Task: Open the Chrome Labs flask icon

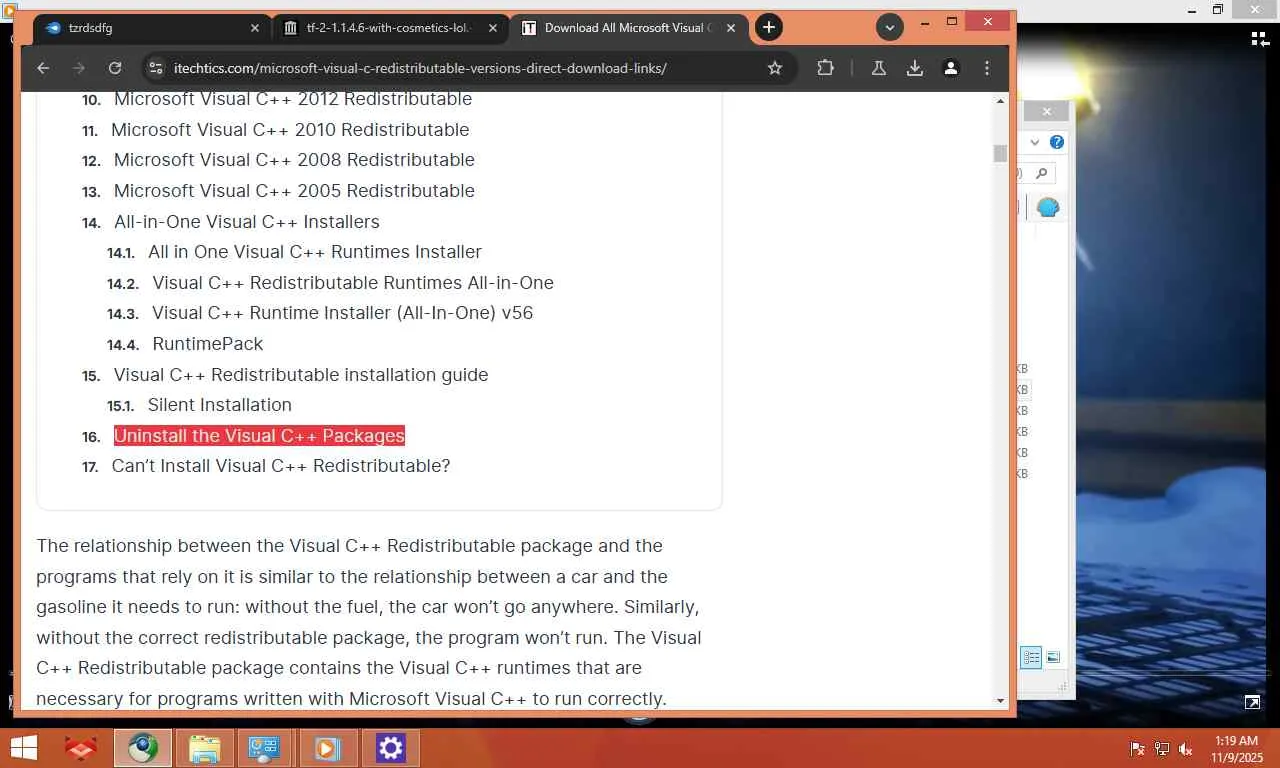Action: click(879, 68)
